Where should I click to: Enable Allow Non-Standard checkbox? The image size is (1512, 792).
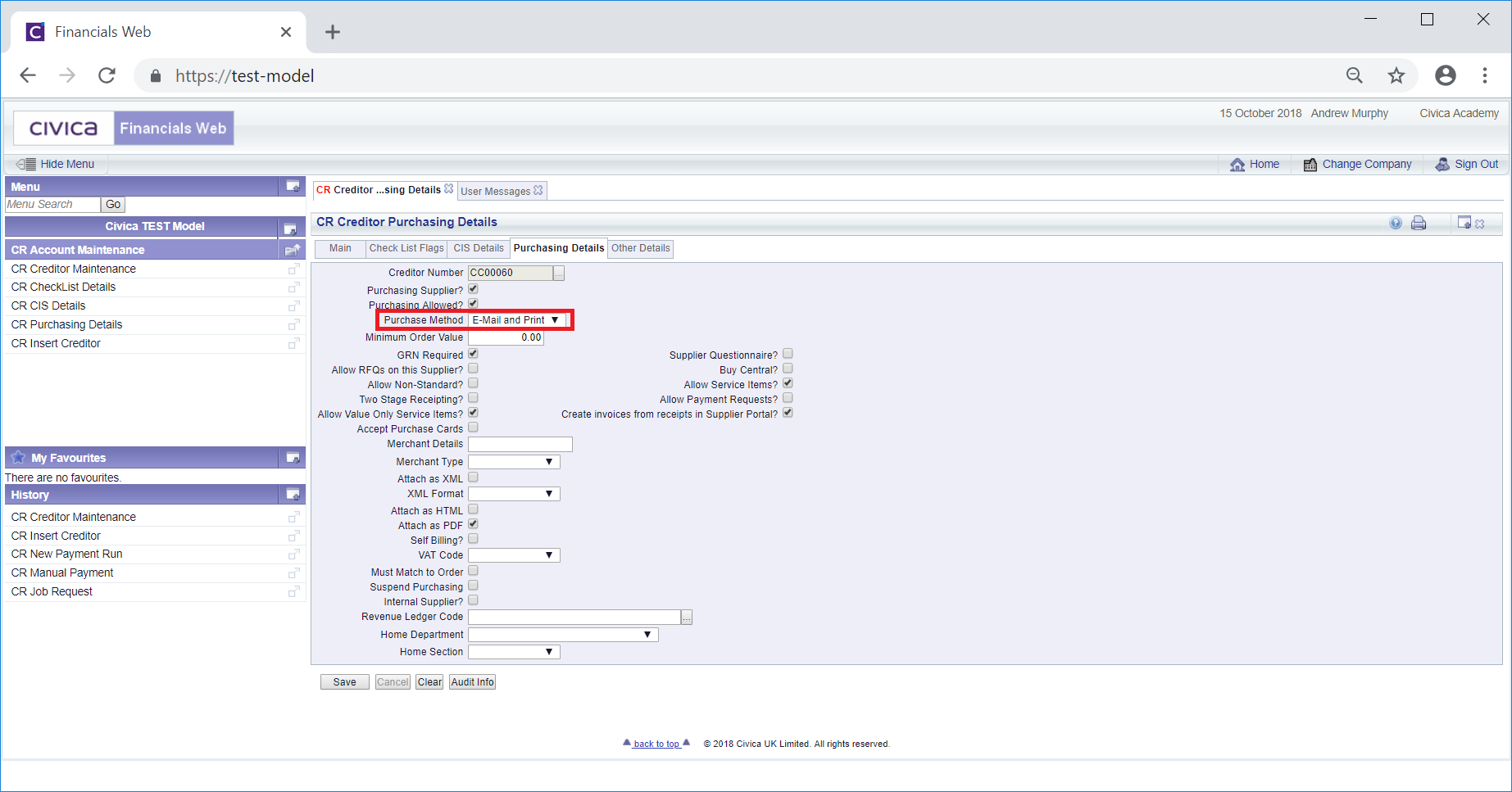473,383
